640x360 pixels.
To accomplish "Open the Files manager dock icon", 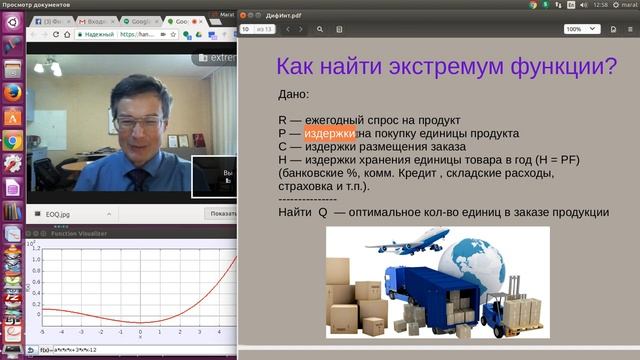I will (12, 69).
